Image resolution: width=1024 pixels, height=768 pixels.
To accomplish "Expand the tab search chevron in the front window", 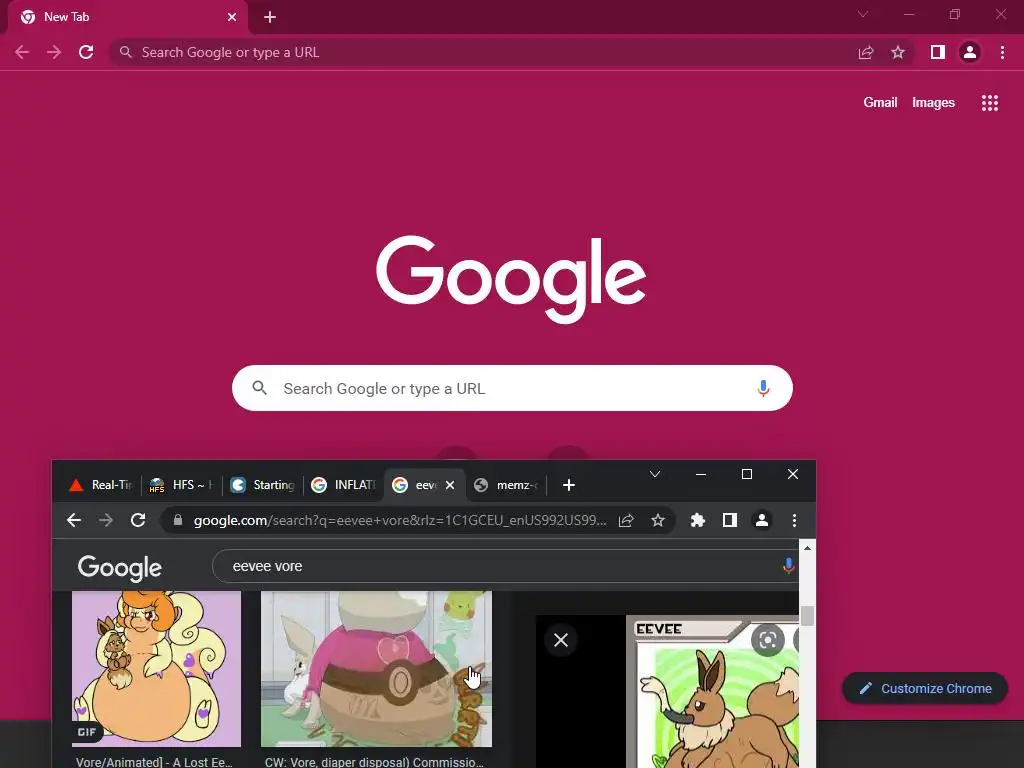I will (x=655, y=474).
